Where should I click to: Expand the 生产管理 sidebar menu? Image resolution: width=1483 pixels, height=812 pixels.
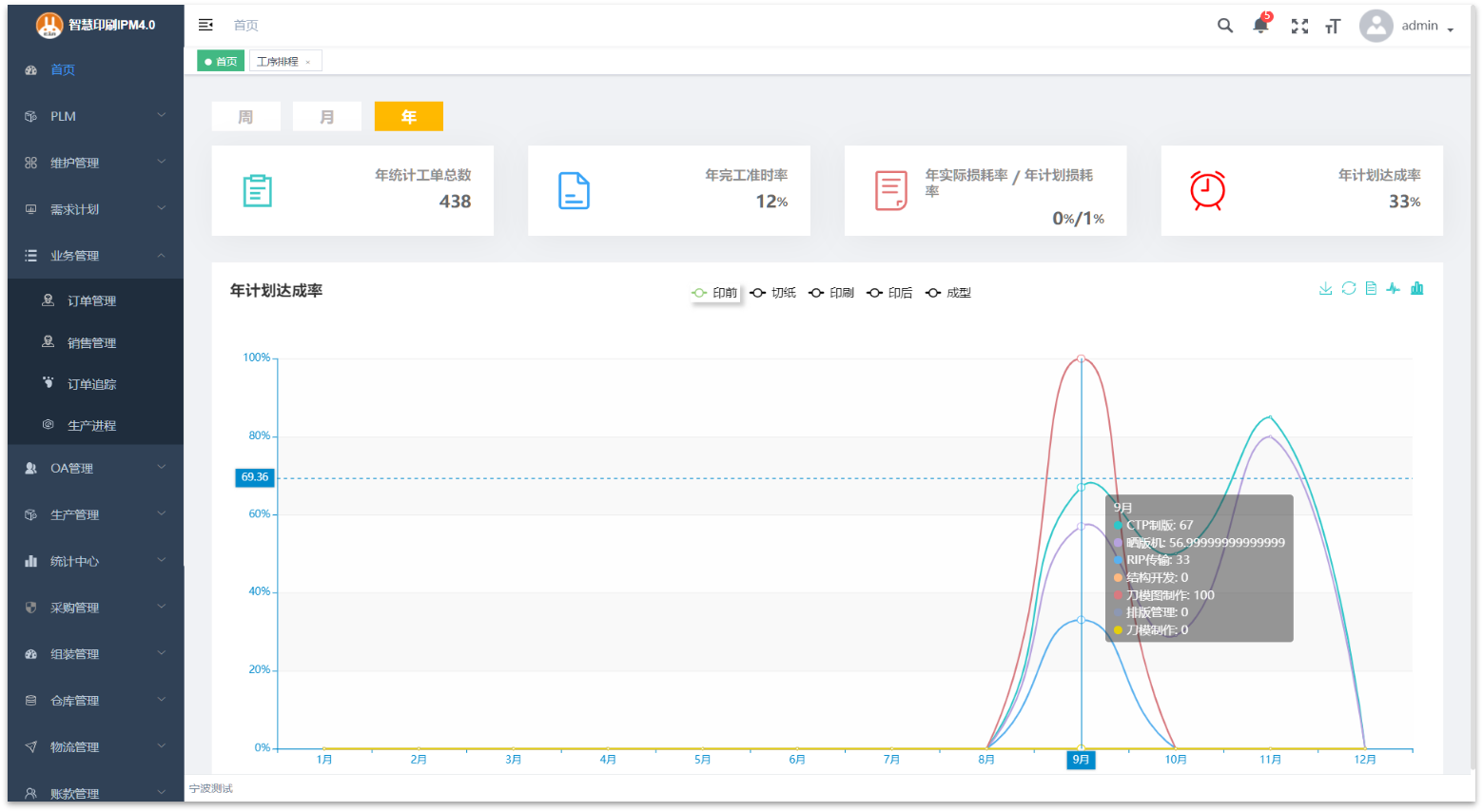(x=95, y=514)
